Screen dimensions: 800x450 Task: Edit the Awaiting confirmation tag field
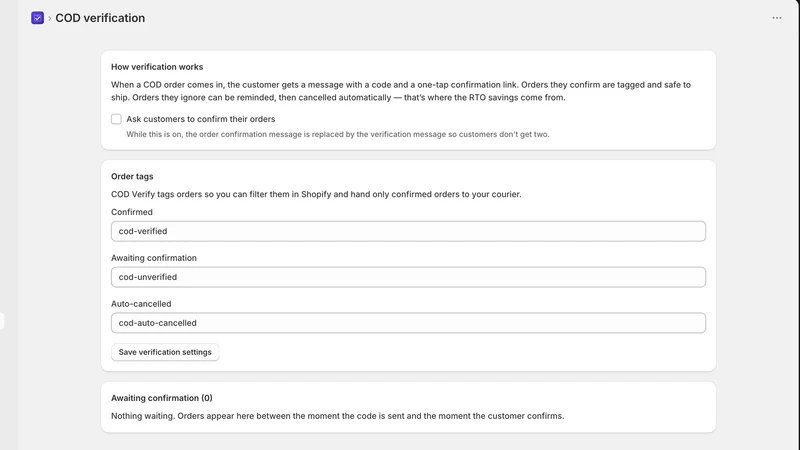point(408,277)
